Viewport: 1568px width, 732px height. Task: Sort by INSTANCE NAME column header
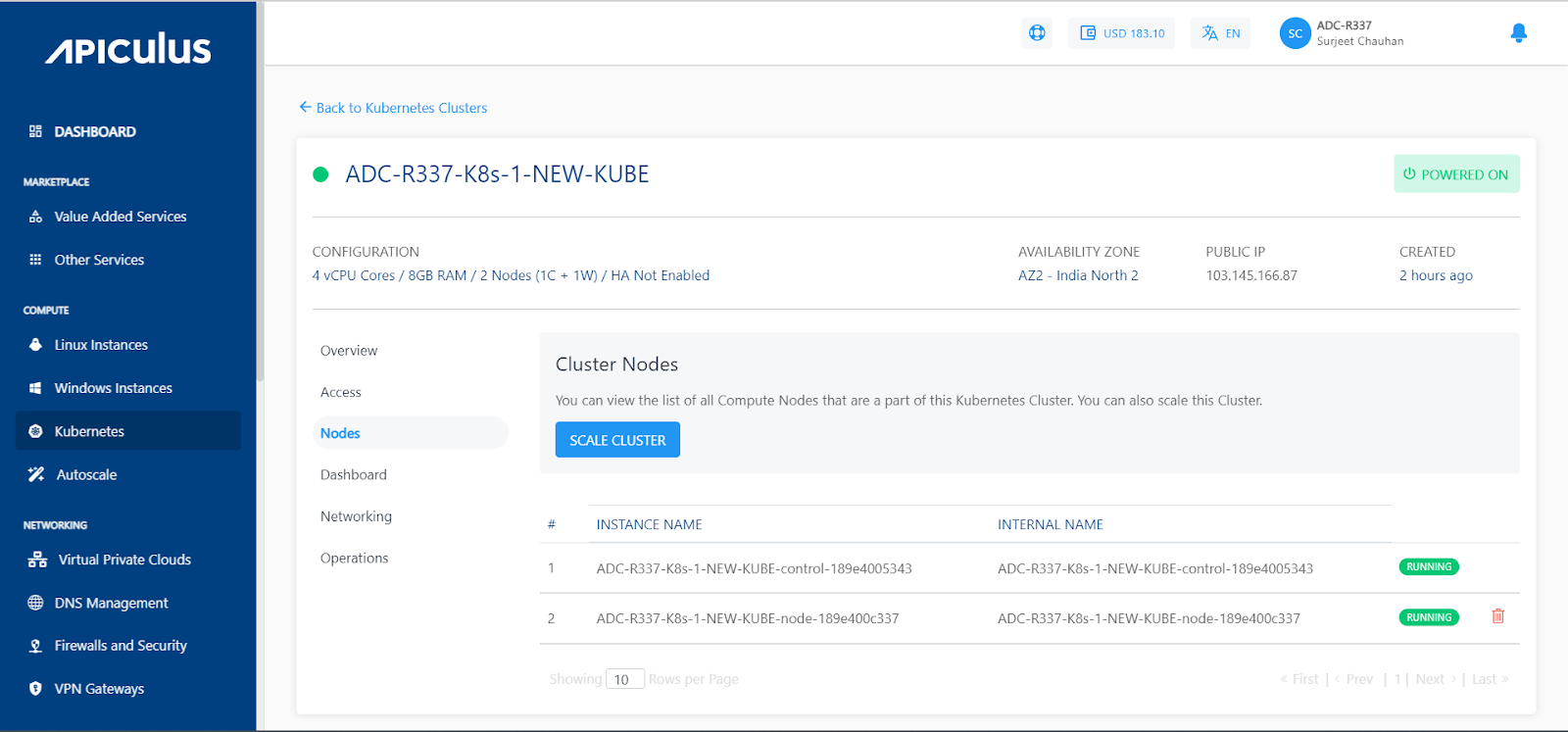click(x=649, y=524)
